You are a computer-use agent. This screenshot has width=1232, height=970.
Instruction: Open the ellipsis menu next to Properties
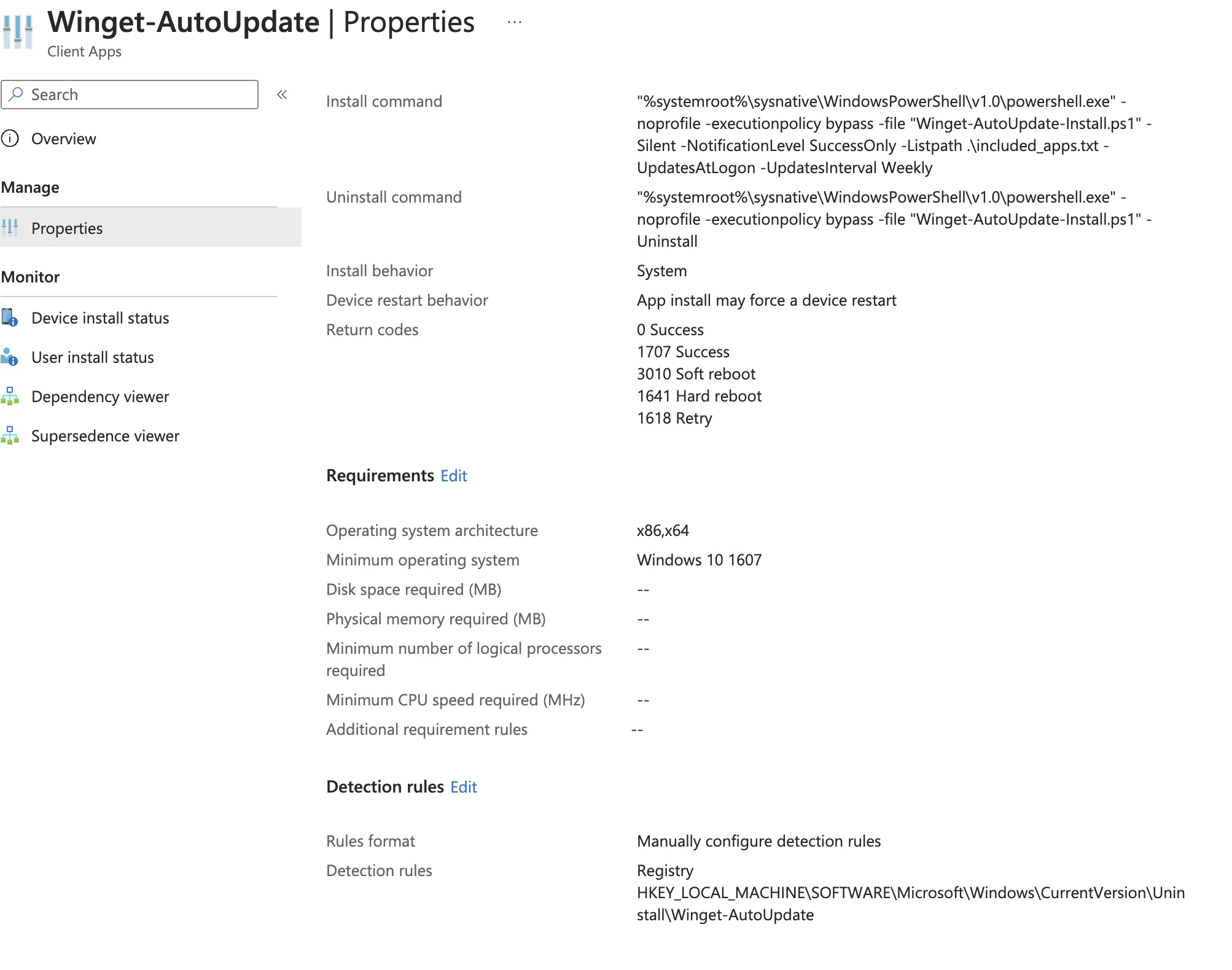click(513, 21)
